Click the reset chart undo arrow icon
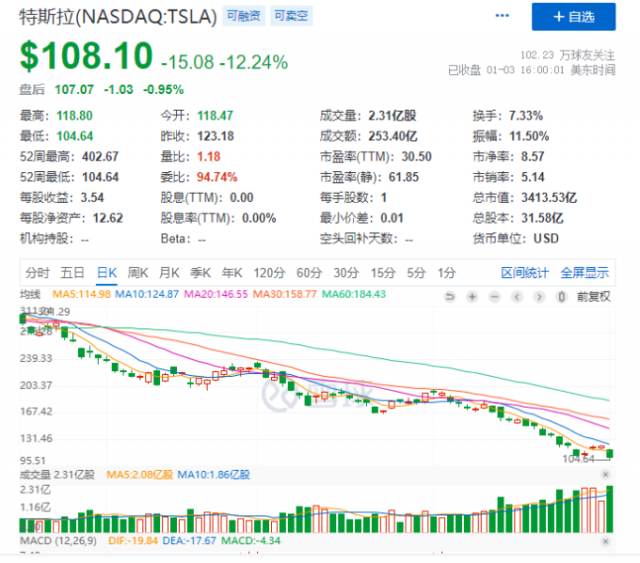 click(450, 297)
